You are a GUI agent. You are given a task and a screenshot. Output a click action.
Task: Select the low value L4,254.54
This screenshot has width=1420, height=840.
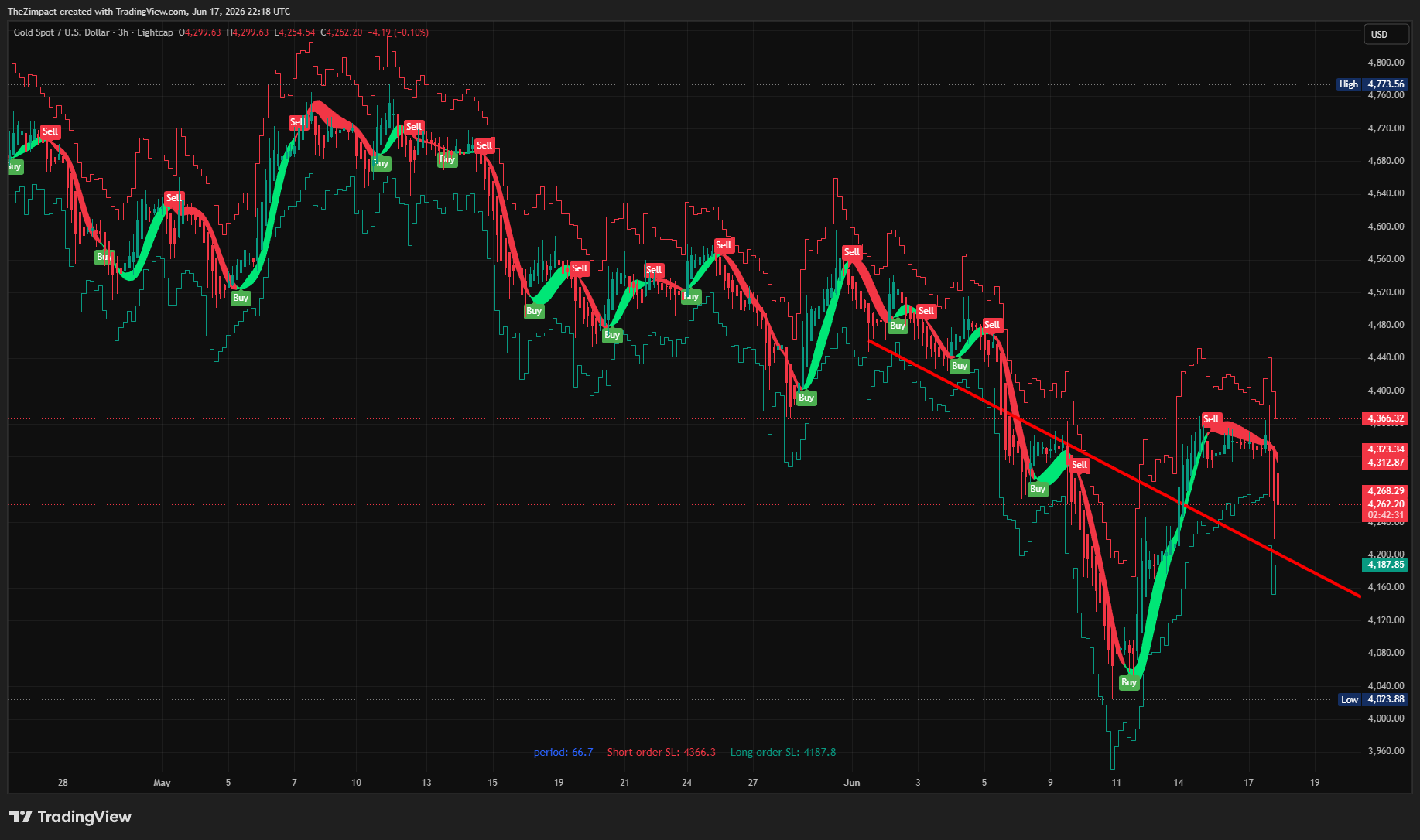(x=295, y=32)
